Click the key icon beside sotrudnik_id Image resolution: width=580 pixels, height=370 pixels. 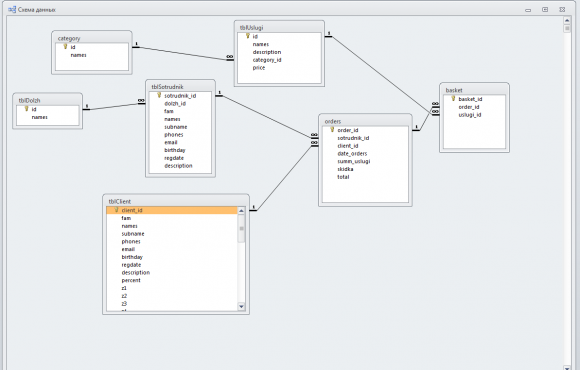click(159, 95)
